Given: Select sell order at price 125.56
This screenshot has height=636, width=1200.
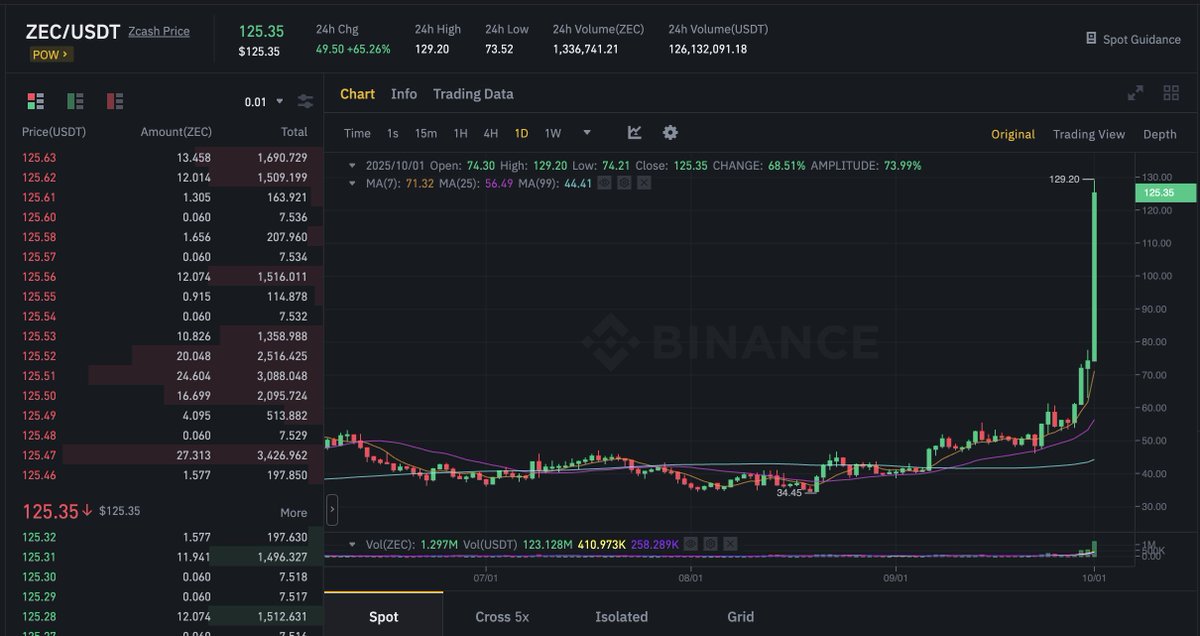Looking at the screenshot, I should coord(164,276).
